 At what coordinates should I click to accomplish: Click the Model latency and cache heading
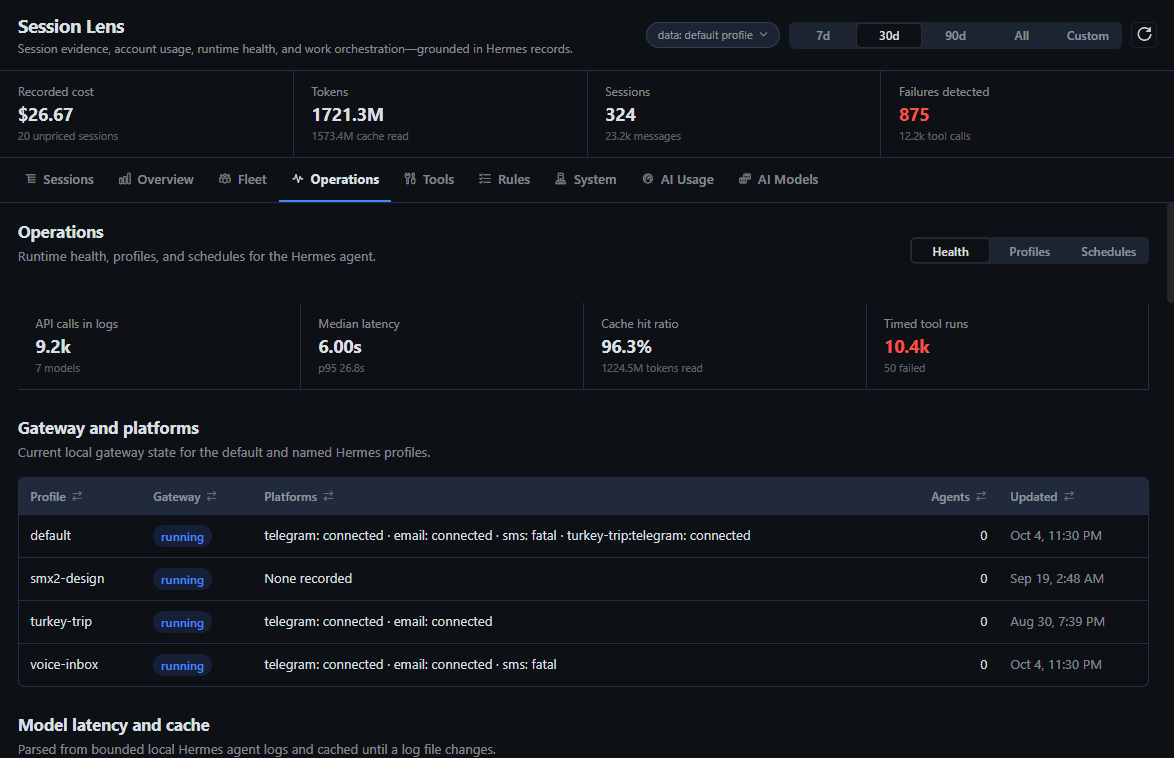coord(114,725)
